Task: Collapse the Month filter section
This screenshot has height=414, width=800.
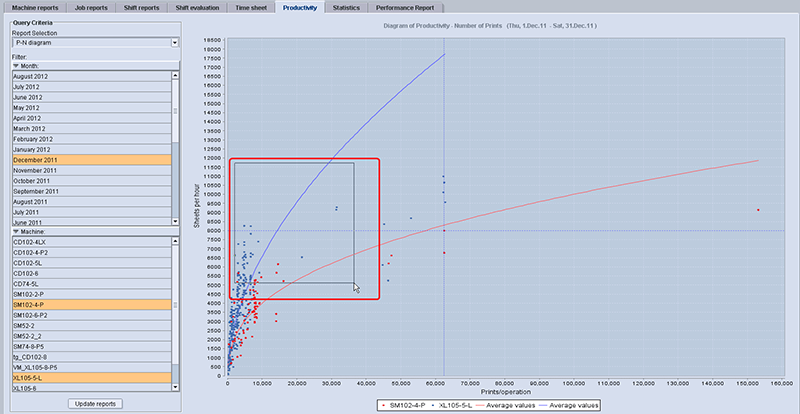Action: pyautogui.click(x=16, y=66)
